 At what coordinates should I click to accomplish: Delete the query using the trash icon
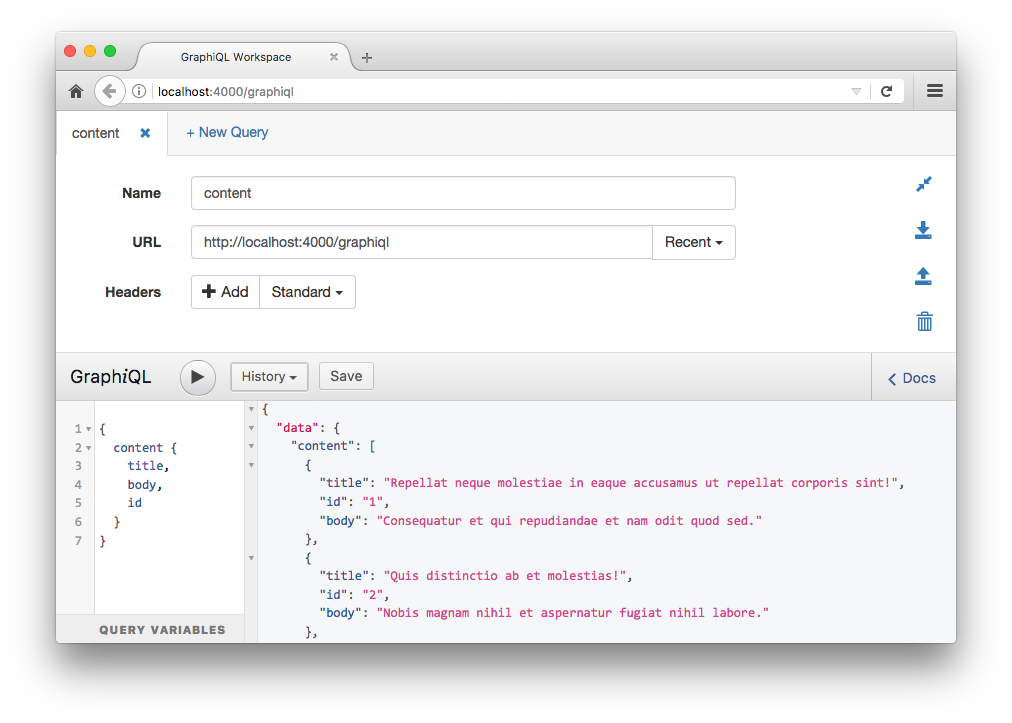(923, 321)
